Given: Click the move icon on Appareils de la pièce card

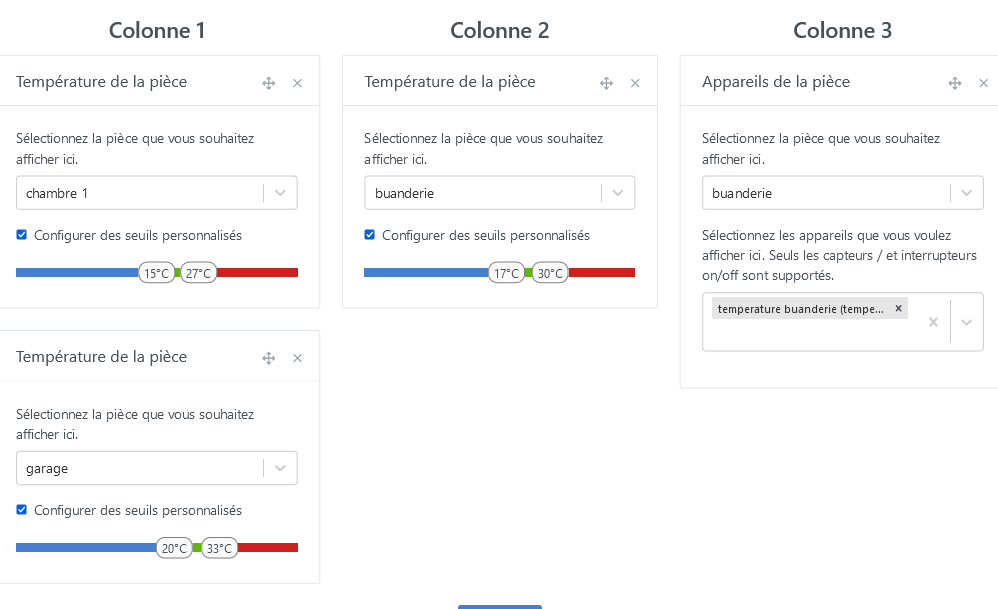Looking at the screenshot, I should click(955, 83).
